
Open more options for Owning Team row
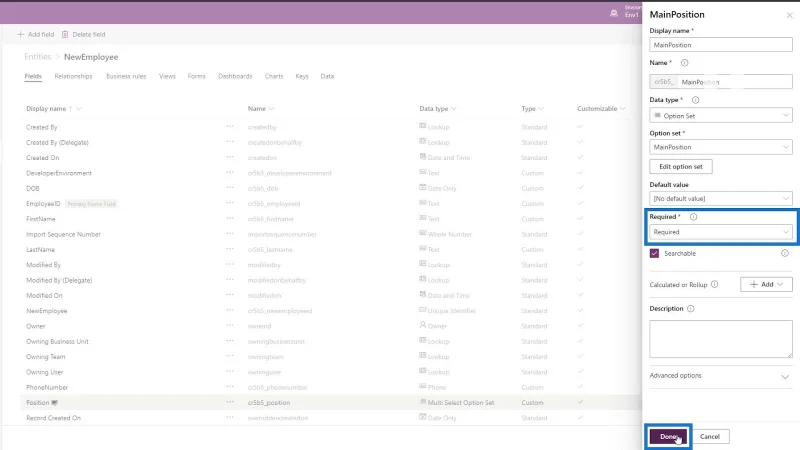point(230,356)
